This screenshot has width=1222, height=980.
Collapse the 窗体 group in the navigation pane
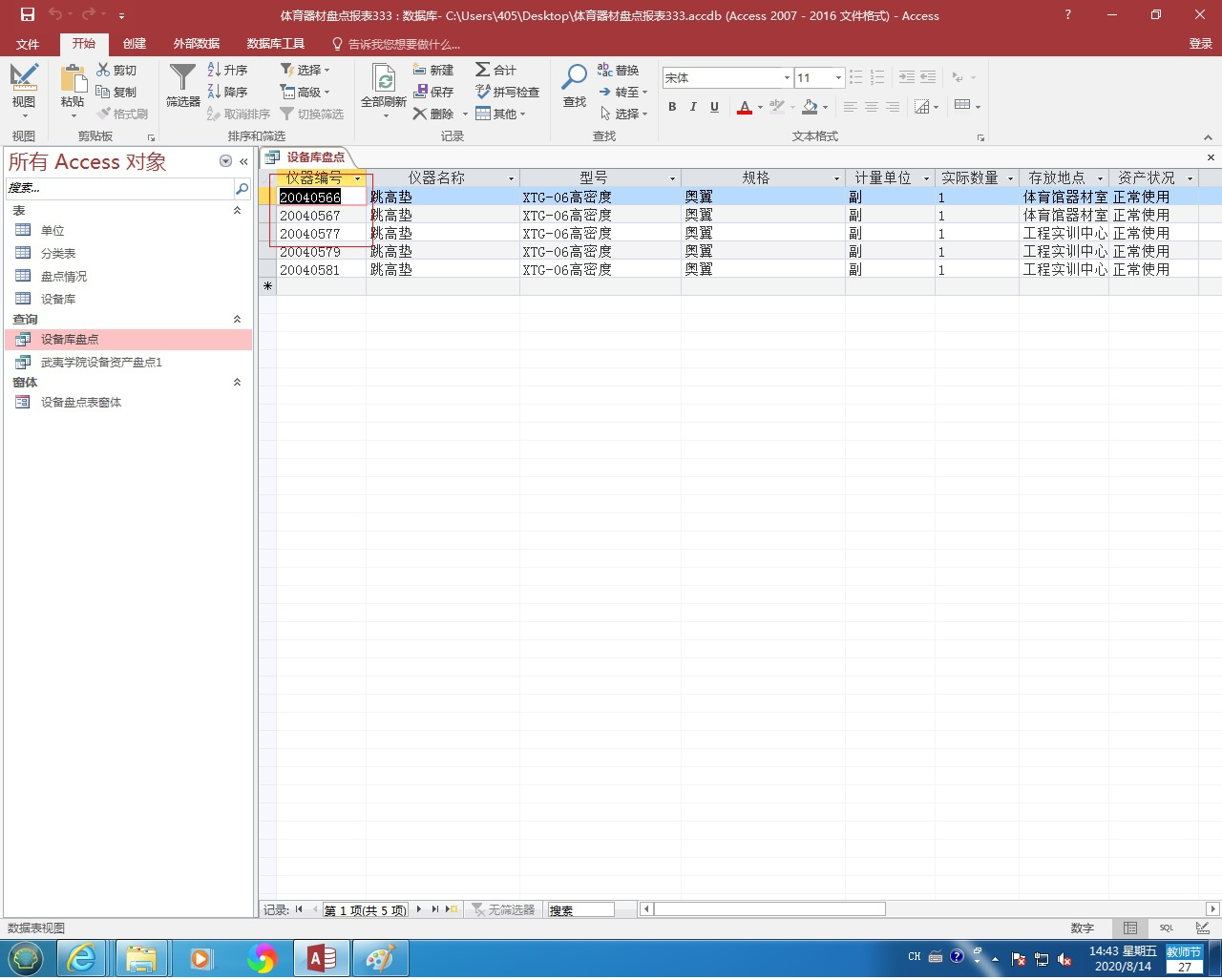pos(237,383)
